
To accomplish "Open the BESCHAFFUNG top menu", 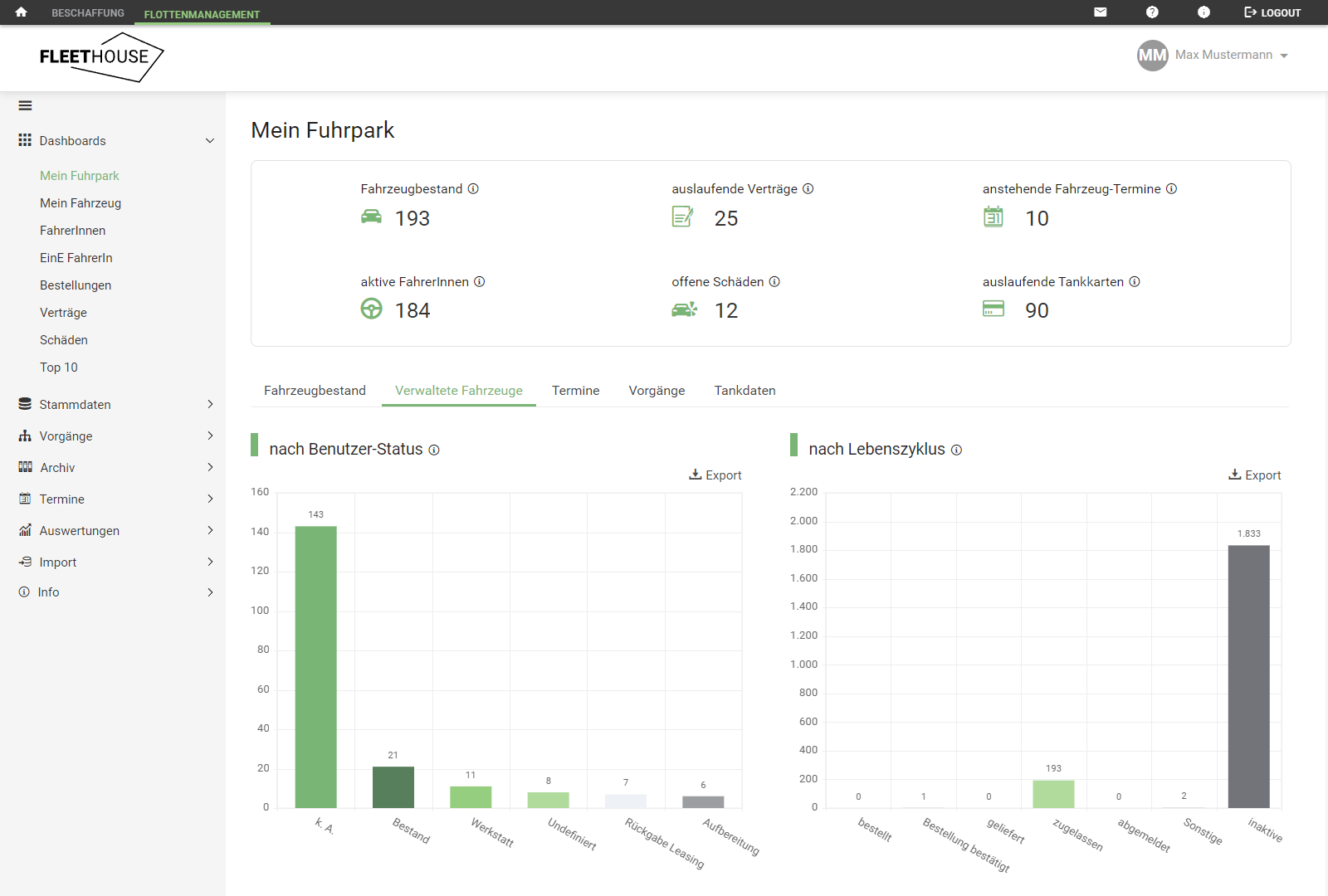I will (x=88, y=13).
